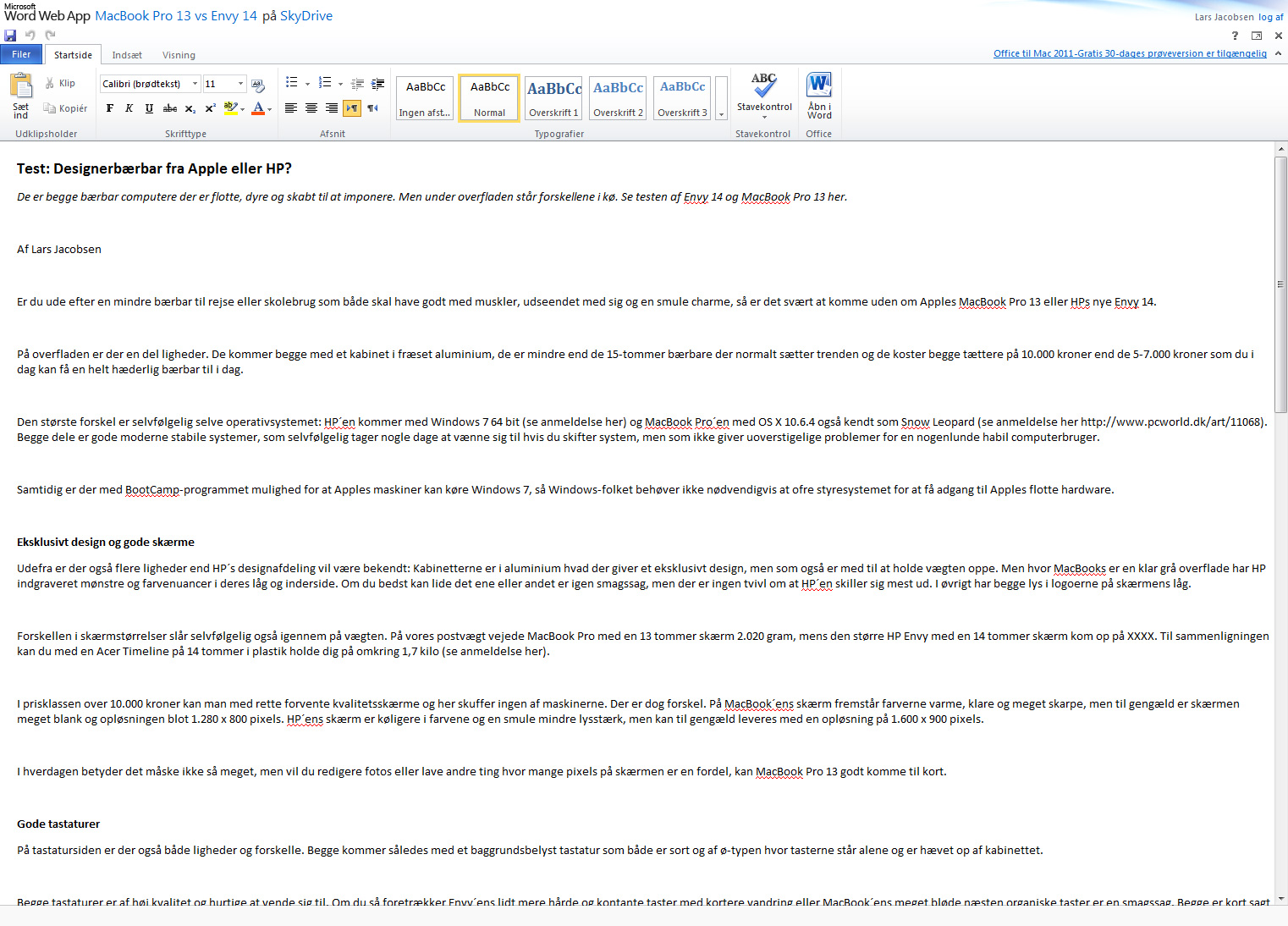
Task: Open the MacBook Pro 13 vs Envy 14 link
Action: (x=176, y=15)
